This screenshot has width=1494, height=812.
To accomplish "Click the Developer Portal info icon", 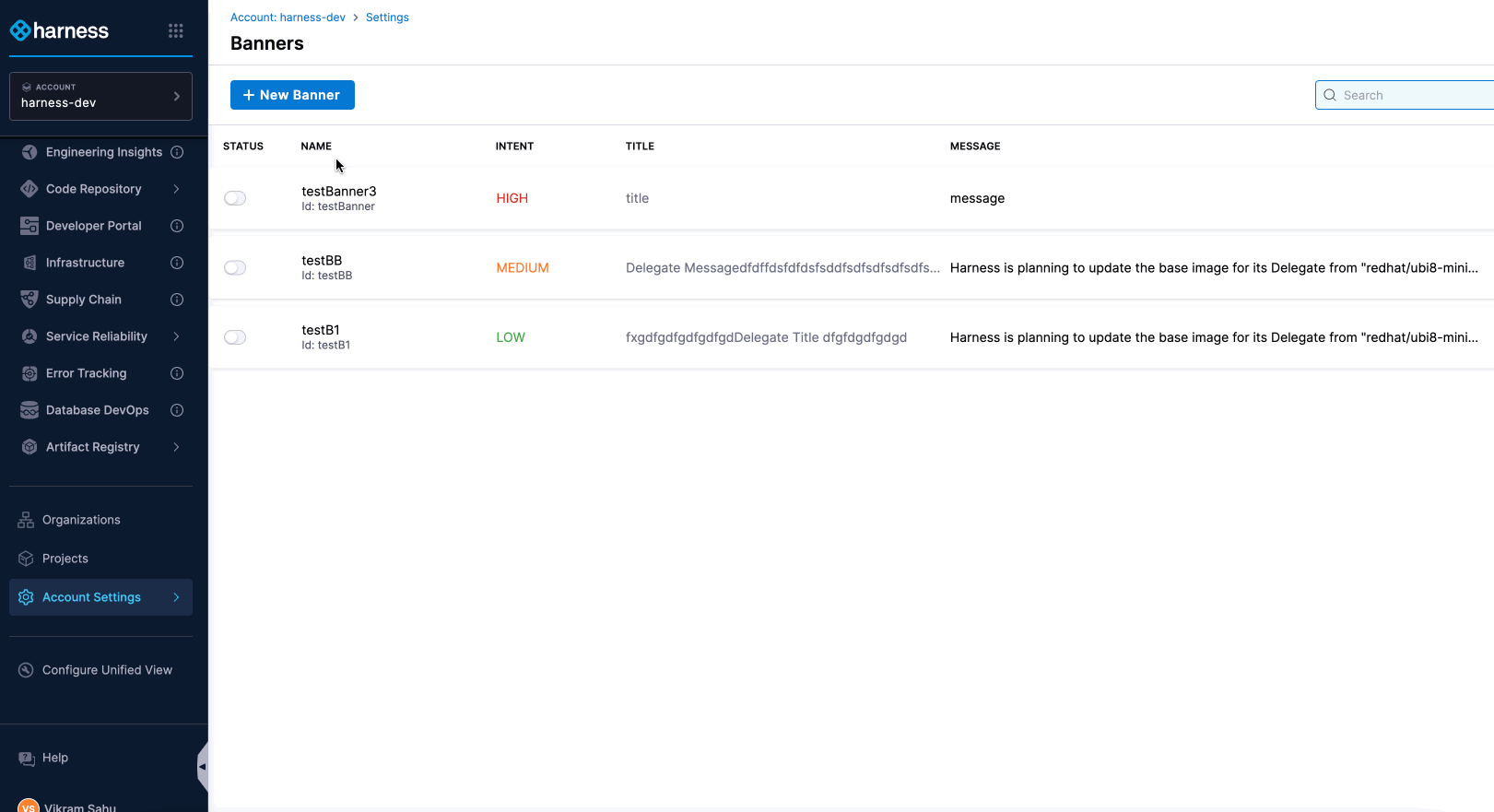I will (177, 226).
